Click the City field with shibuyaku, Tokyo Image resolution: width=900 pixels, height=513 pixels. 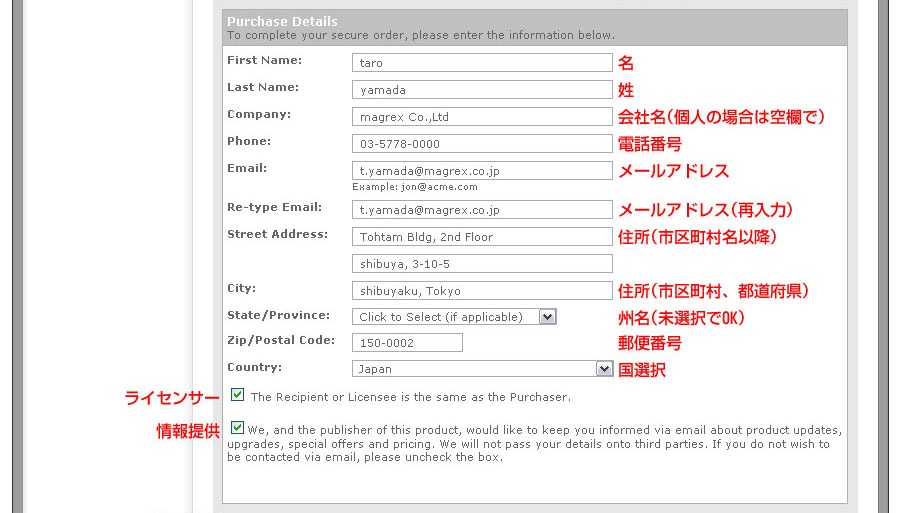[482, 290]
